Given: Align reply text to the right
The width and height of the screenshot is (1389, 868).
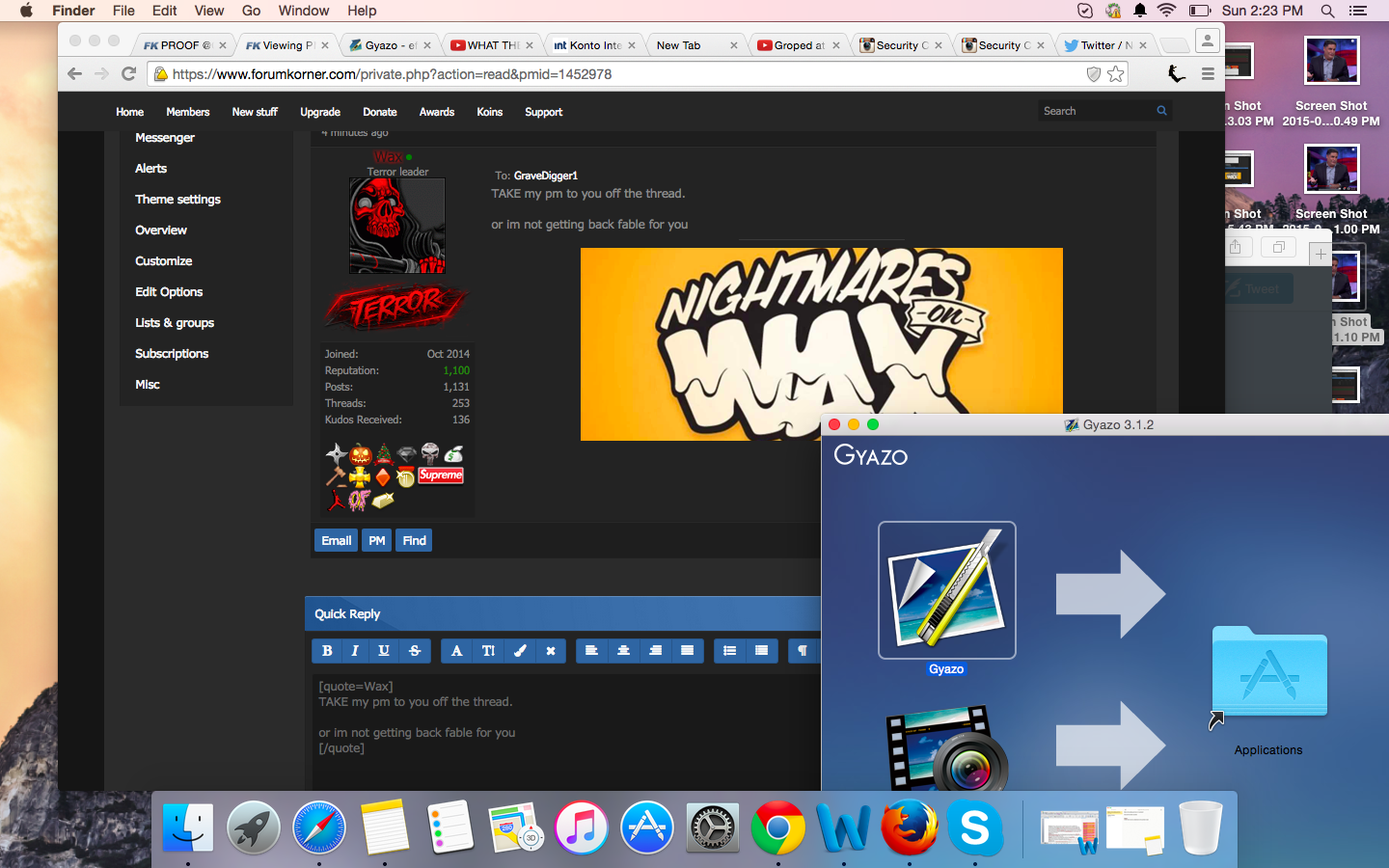Looking at the screenshot, I should [x=655, y=651].
